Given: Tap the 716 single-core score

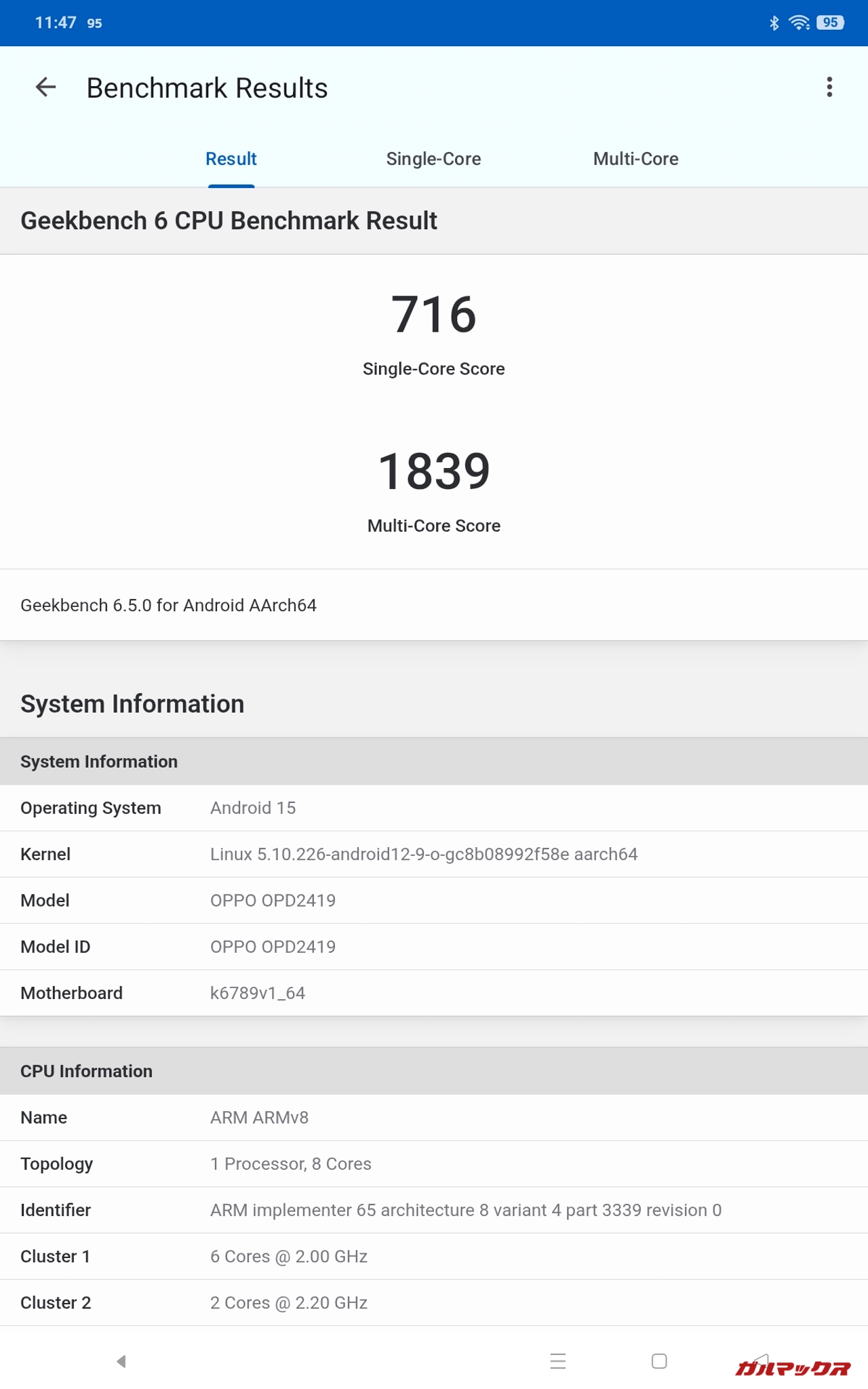Looking at the screenshot, I should tap(434, 315).
